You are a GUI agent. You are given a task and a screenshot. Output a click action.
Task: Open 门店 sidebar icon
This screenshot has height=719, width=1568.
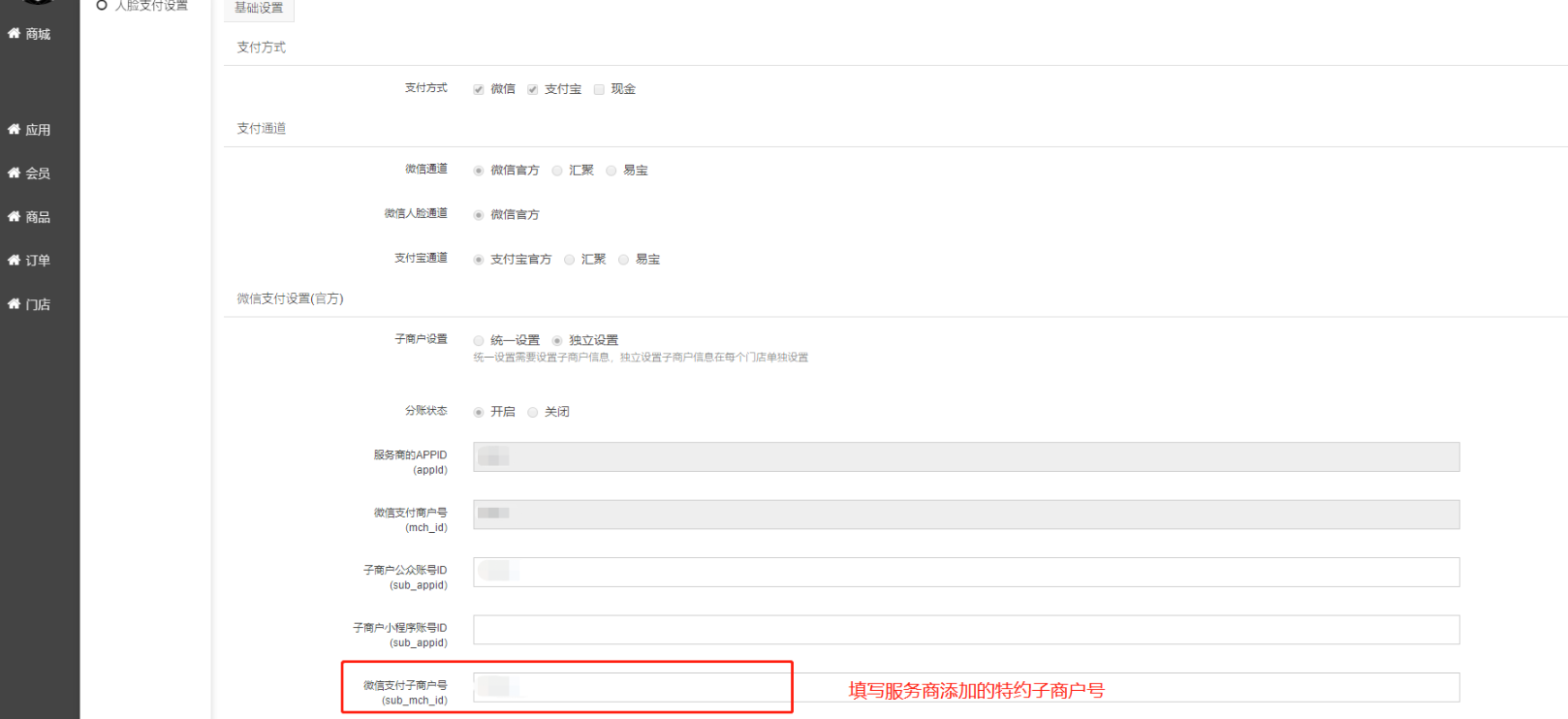click(15, 304)
